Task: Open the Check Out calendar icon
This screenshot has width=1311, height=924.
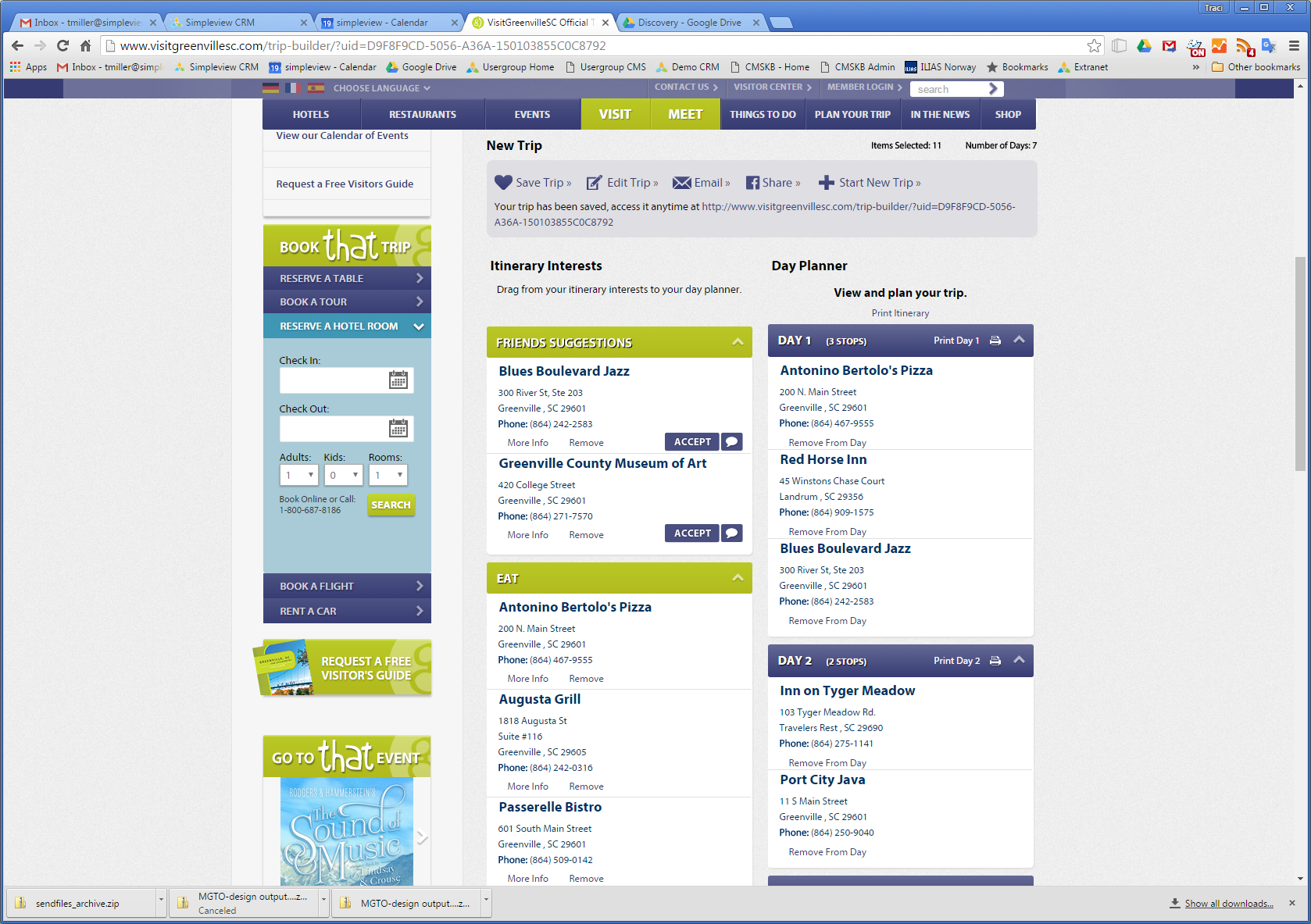Action: click(x=398, y=429)
